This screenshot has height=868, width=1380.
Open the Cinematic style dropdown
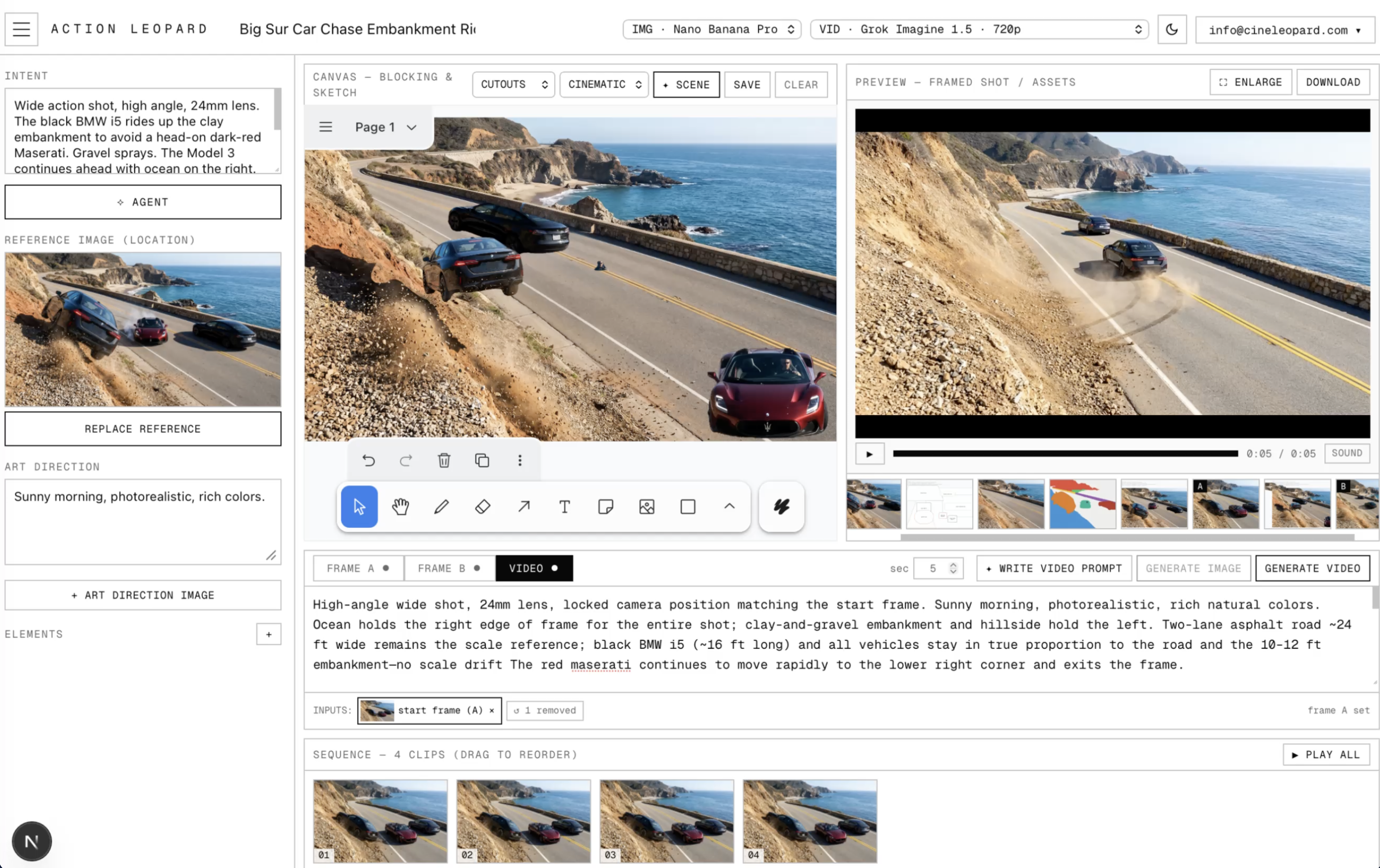click(604, 84)
